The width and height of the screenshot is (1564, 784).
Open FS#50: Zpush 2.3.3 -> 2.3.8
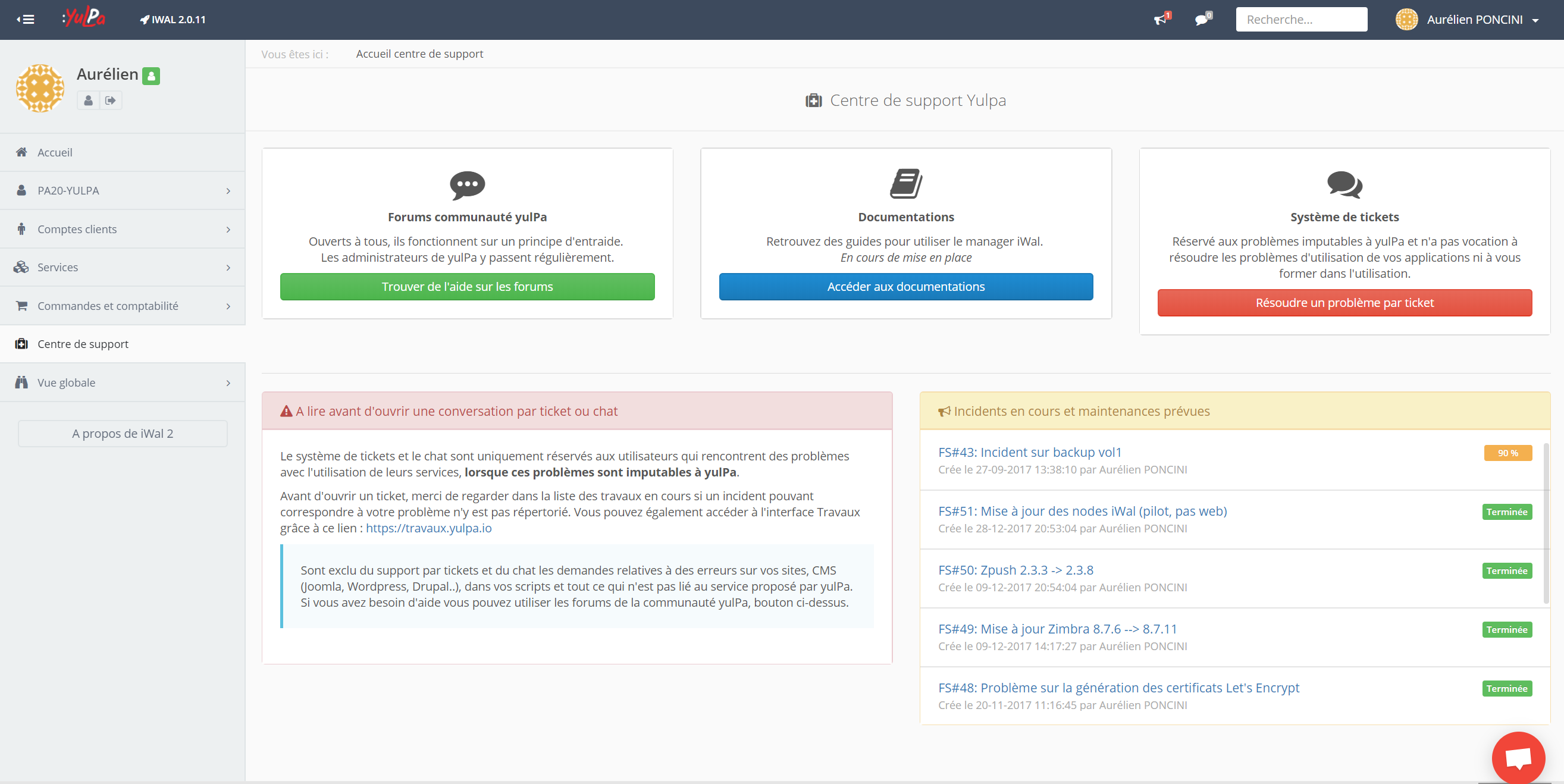(1015, 570)
